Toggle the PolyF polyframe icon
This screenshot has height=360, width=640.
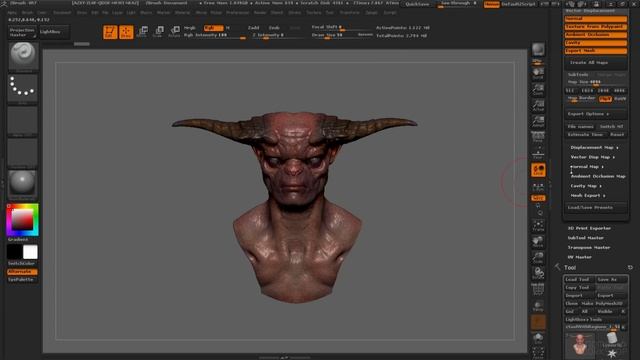(538, 289)
